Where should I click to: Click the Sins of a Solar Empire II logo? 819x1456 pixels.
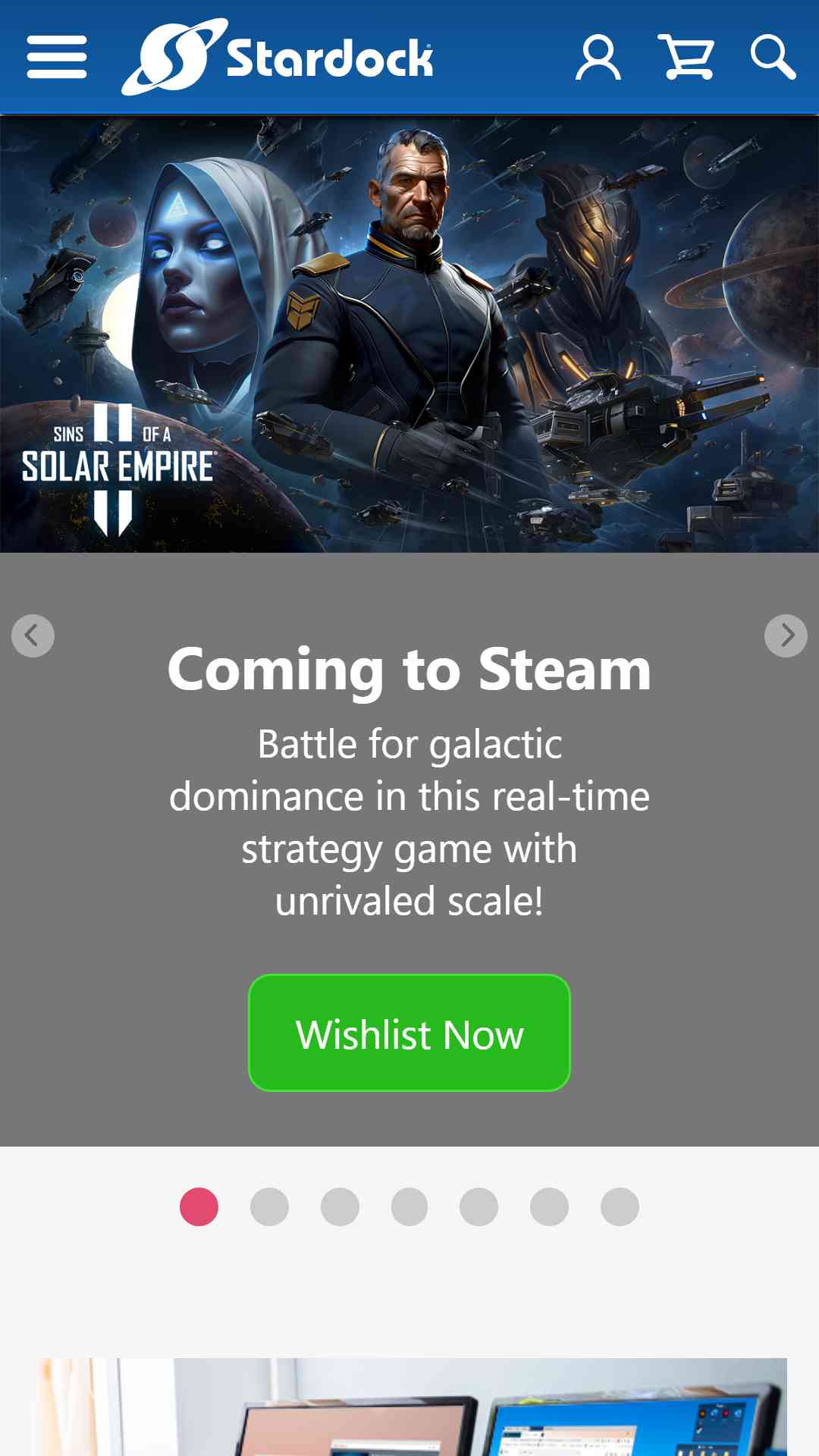coord(118,469)
